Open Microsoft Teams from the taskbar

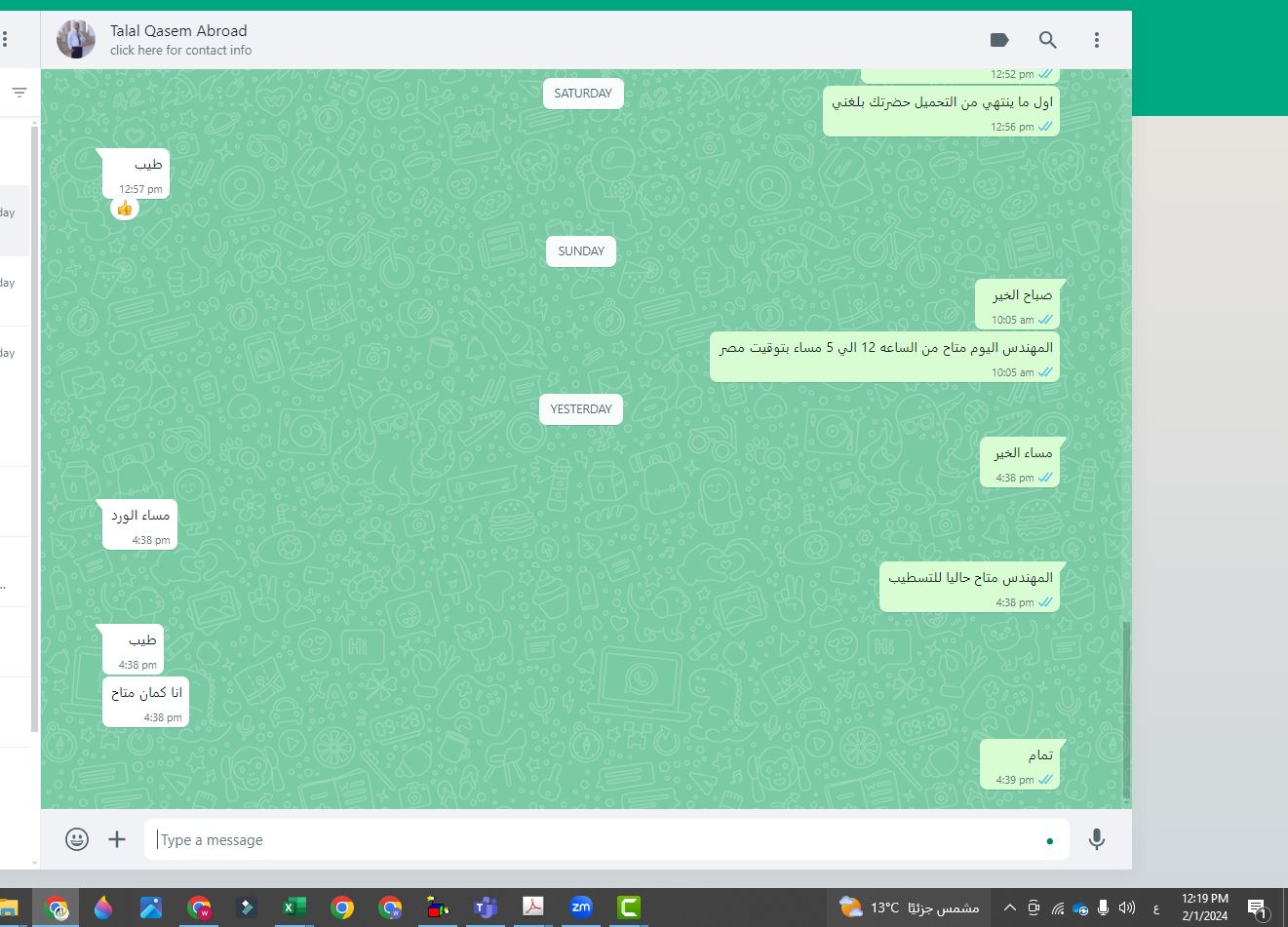coord(485,908)
